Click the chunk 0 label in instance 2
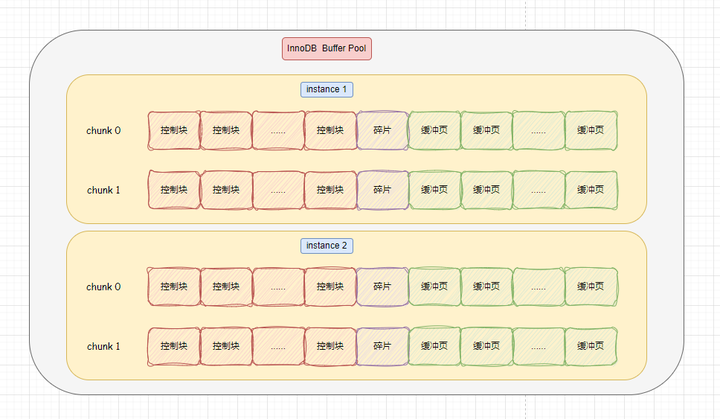 pos(103,287)
